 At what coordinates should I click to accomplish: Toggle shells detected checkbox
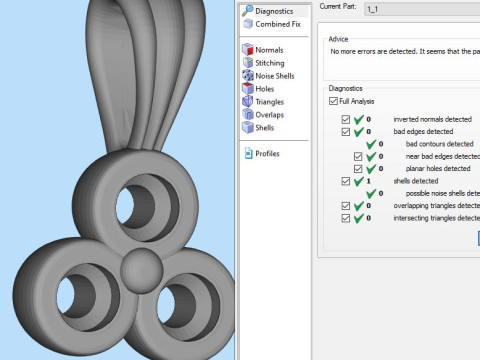pos(346,181)
